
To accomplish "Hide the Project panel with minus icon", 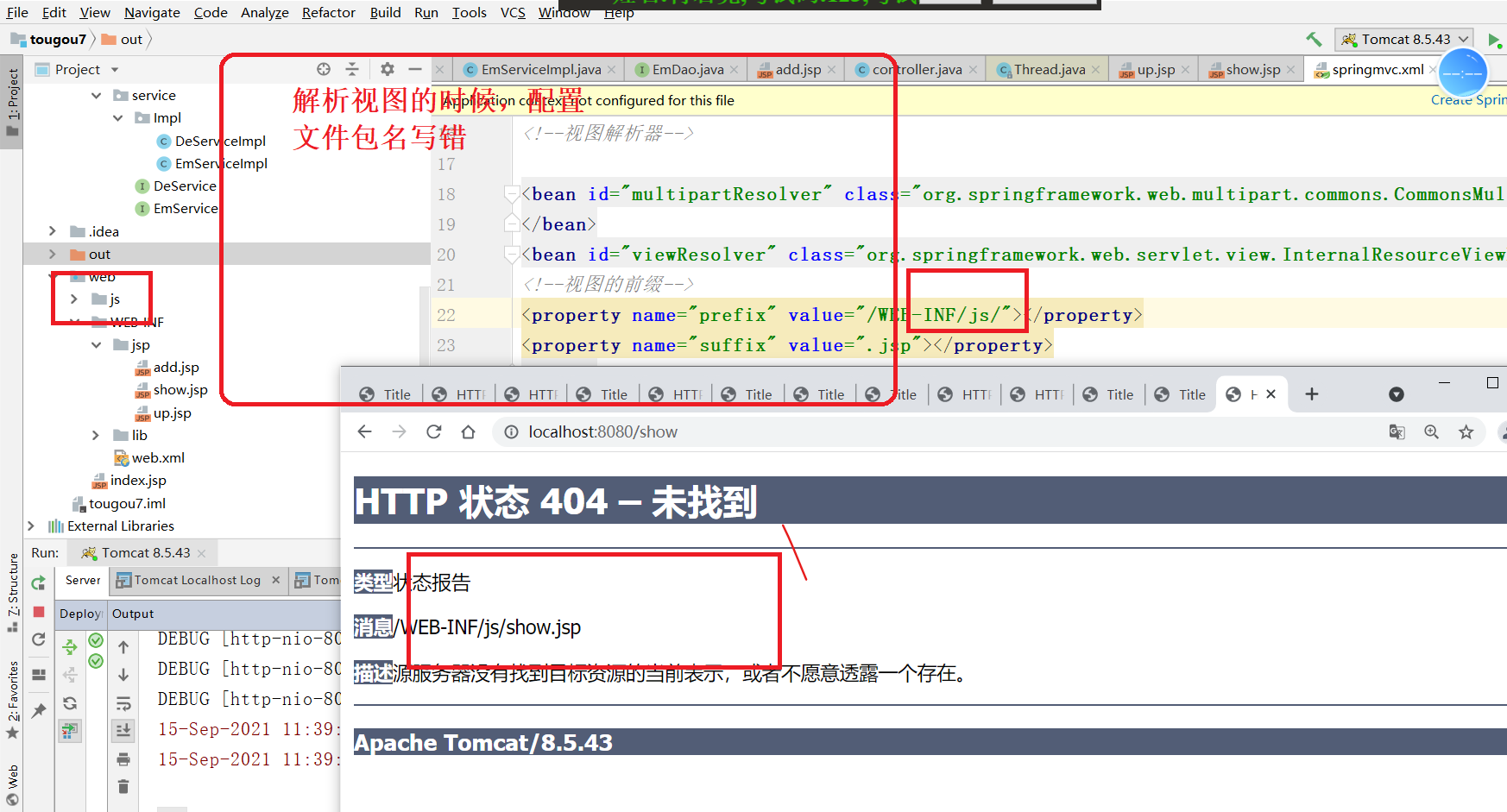I will click(x=415, y=69).
